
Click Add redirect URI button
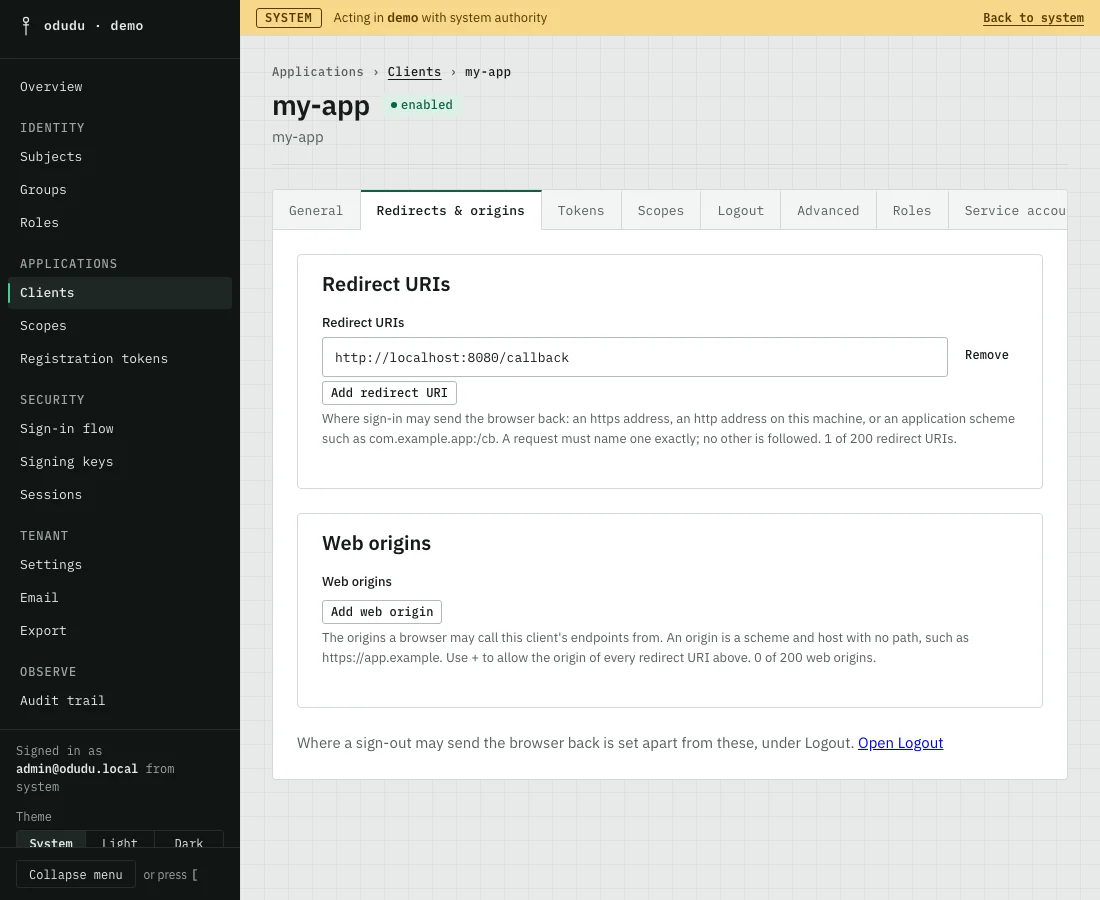click(389, 393)
